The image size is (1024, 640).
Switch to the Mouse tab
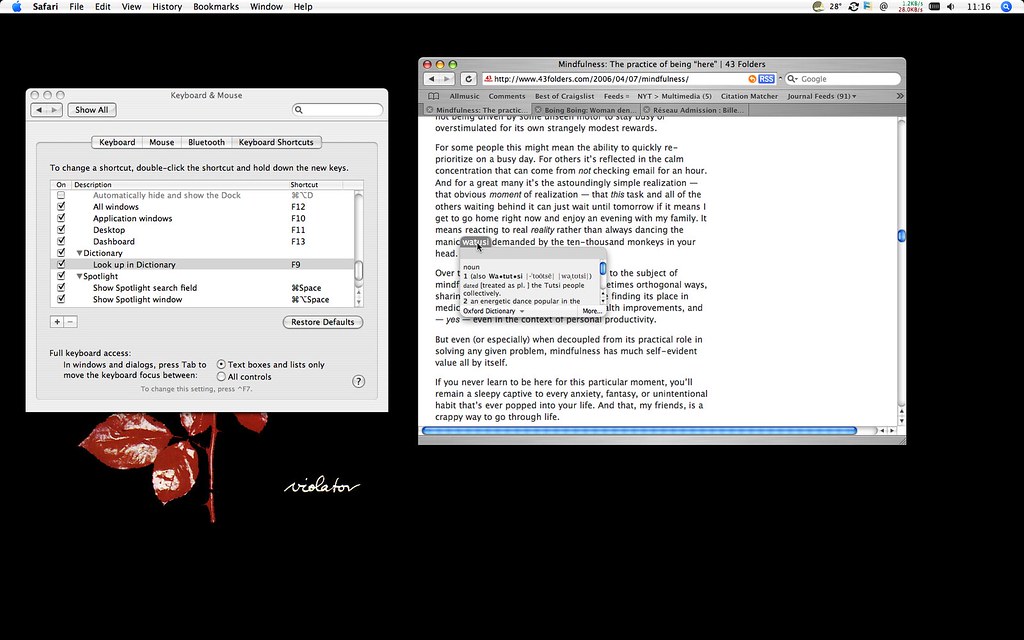tap(161, 142)
